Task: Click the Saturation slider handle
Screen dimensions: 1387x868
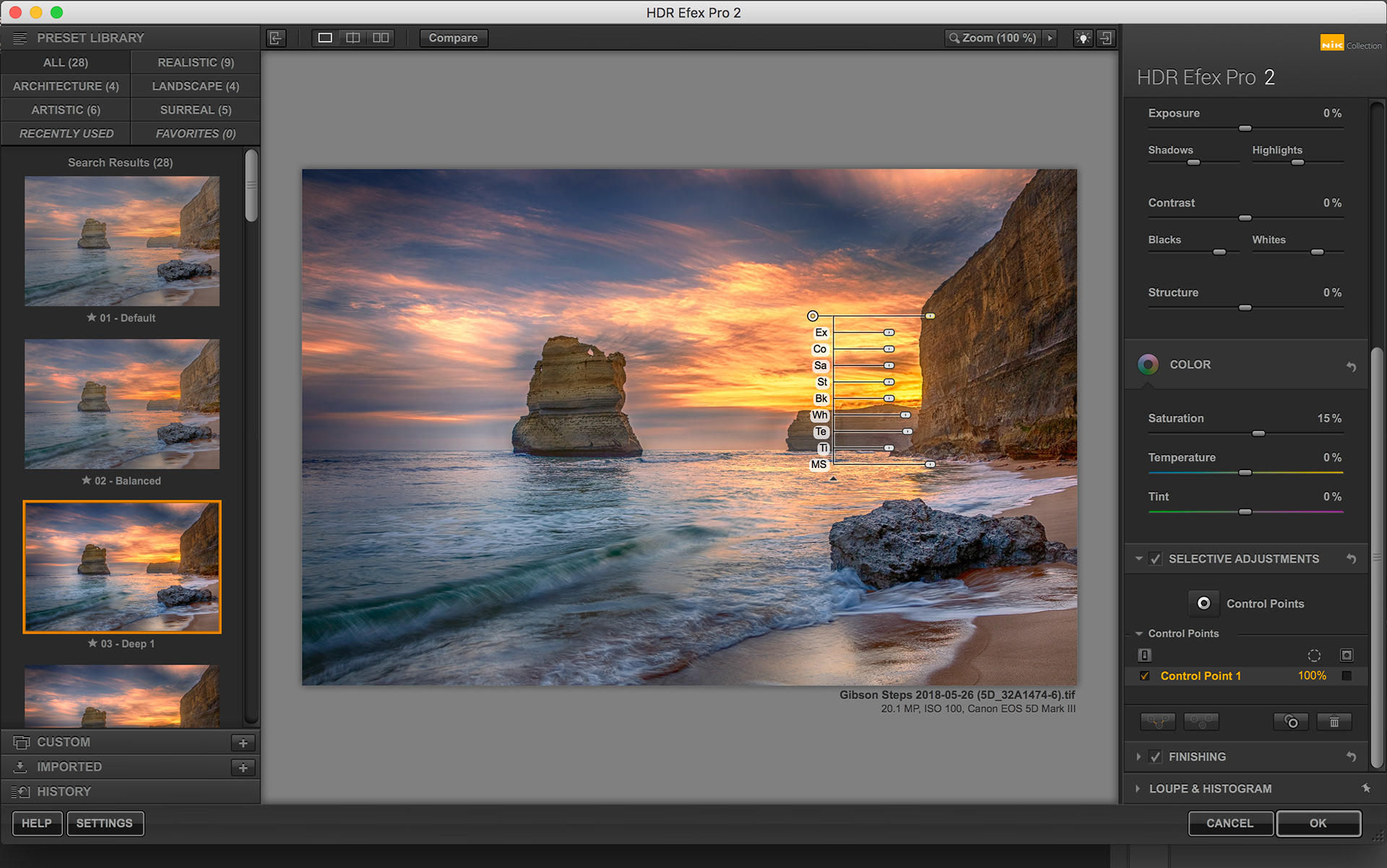Action: click(1258, 433)
